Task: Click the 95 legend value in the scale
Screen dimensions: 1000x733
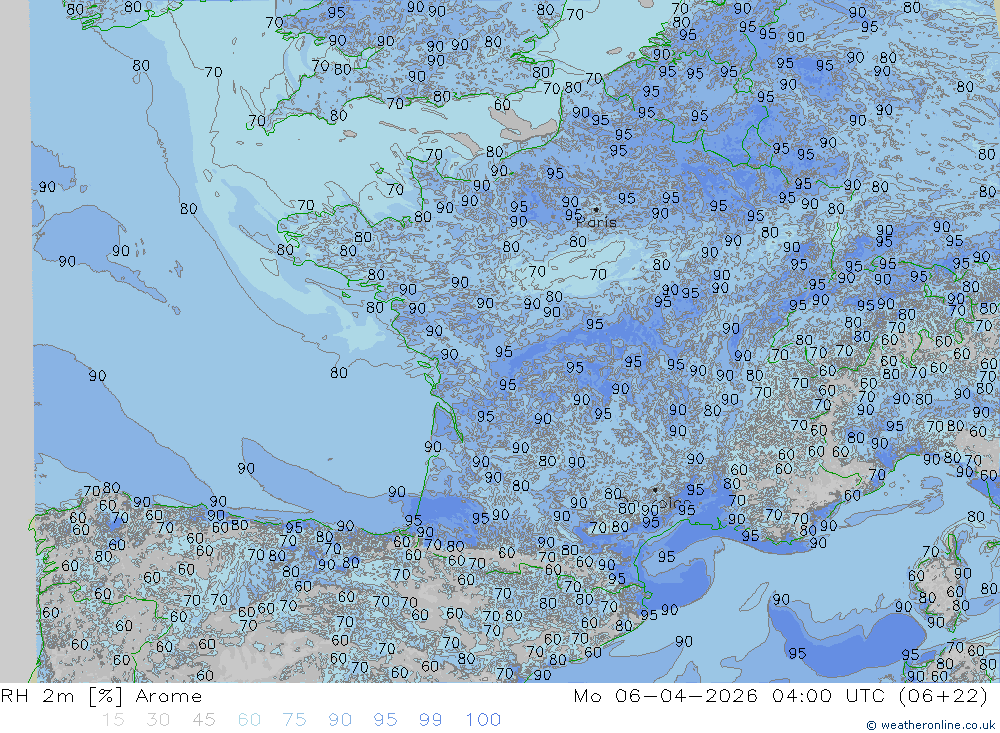Action: (x=385, y=720)
